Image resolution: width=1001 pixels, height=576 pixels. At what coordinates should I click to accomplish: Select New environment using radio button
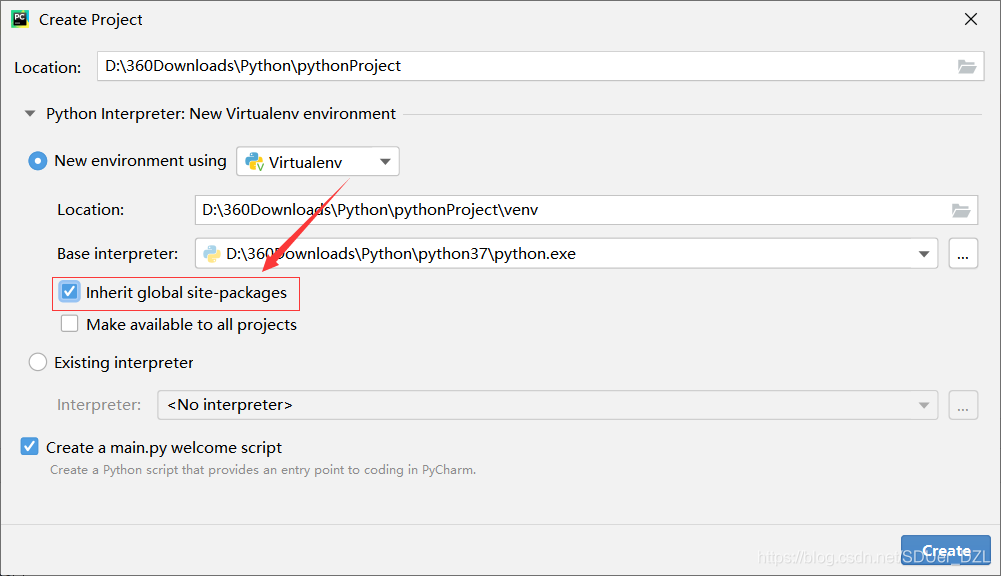38,161
